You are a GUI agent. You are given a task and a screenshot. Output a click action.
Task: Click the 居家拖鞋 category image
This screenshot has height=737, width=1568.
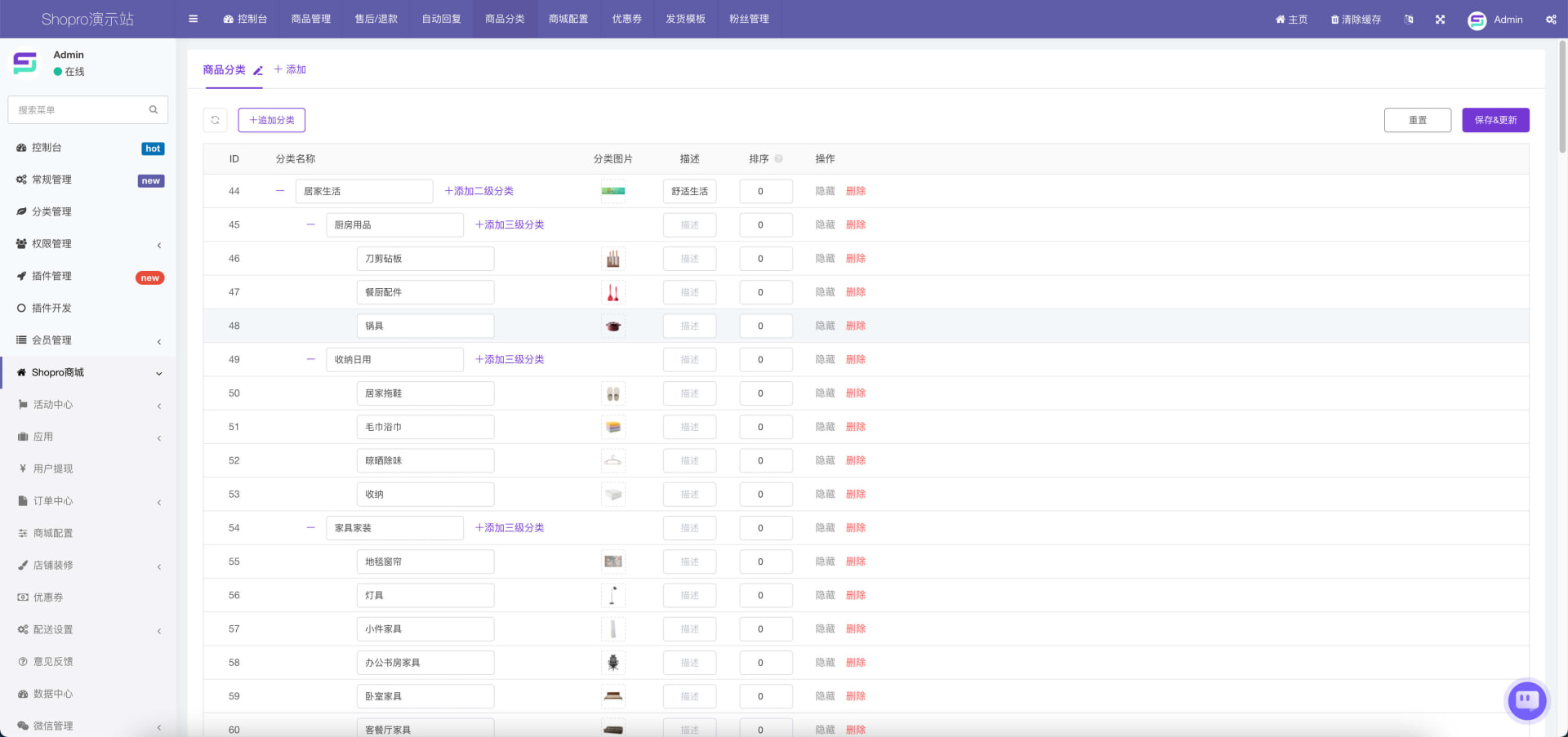pos(613,393)
